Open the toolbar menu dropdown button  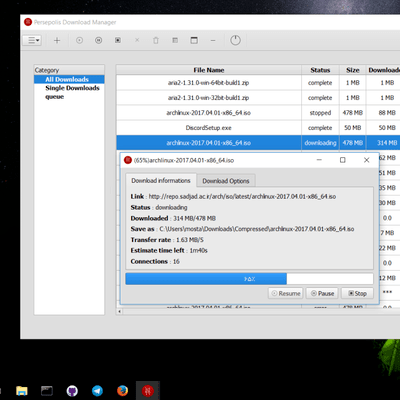pos(32,40)
